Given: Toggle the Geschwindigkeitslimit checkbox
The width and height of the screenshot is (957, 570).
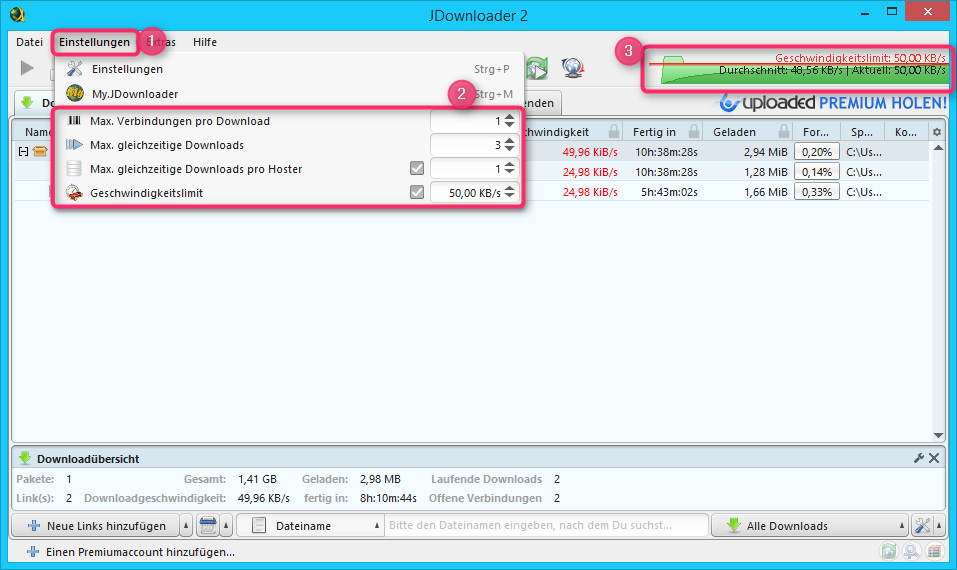Looking at the screenshot, I should 417,192.
